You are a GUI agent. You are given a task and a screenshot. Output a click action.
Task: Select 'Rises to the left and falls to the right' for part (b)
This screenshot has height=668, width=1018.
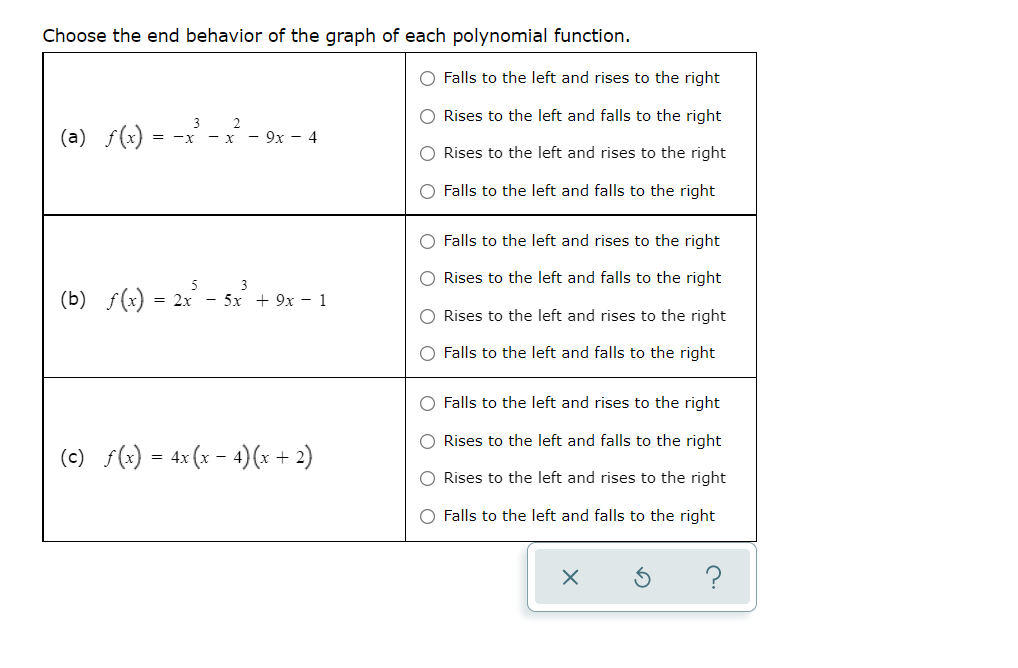click(x=427, y=278)
